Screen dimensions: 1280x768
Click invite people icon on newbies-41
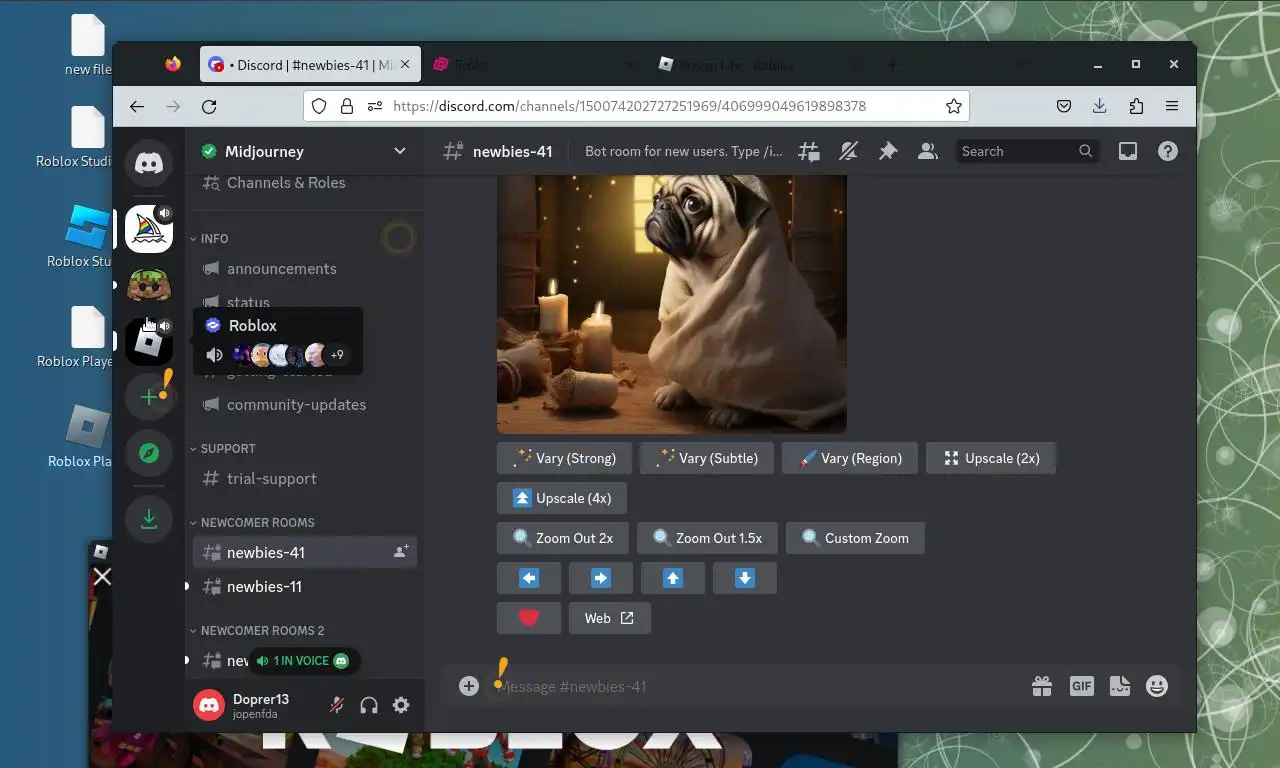[x=401, y=552]
